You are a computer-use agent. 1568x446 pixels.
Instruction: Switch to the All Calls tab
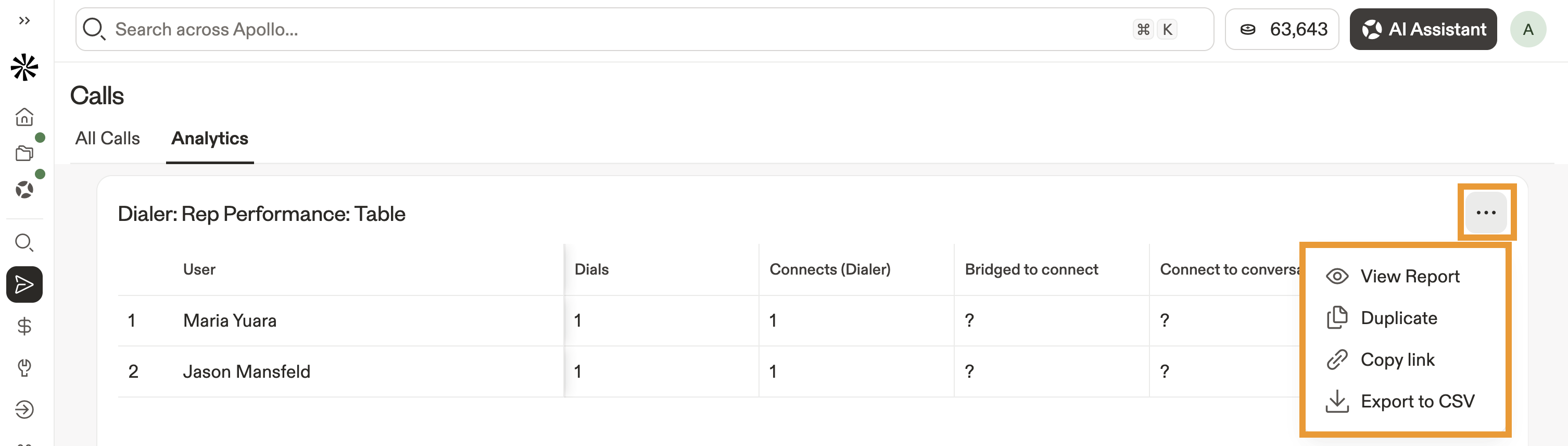[x=107, y=138]
